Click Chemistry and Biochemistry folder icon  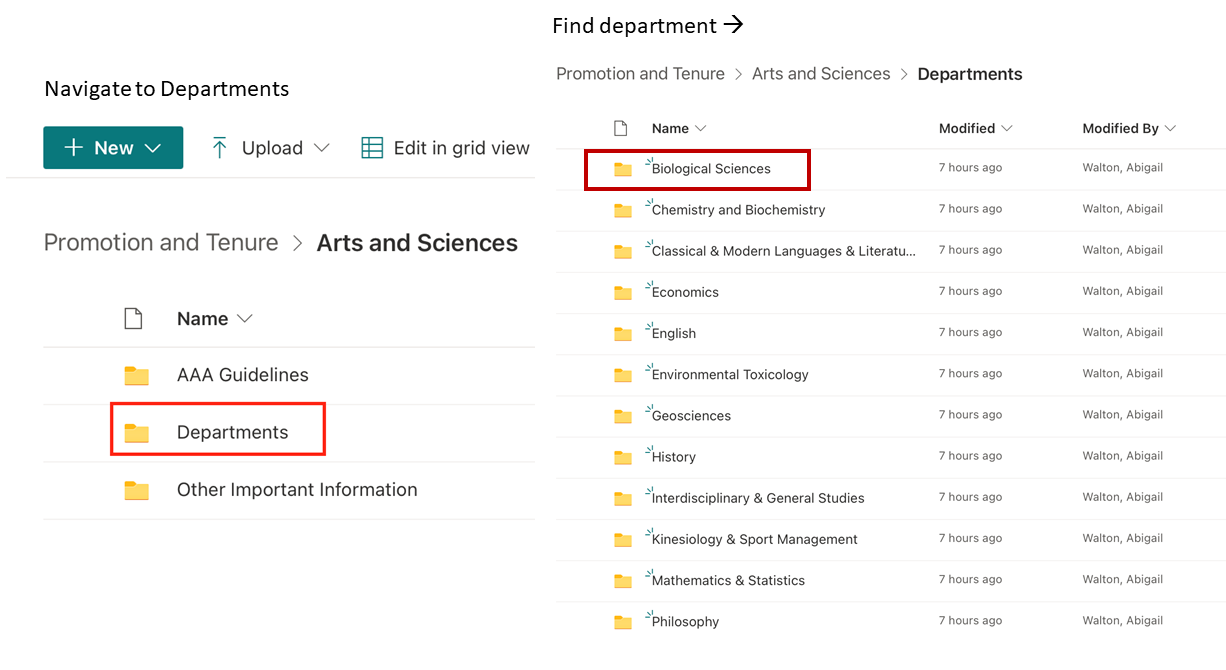pos(623,210)
